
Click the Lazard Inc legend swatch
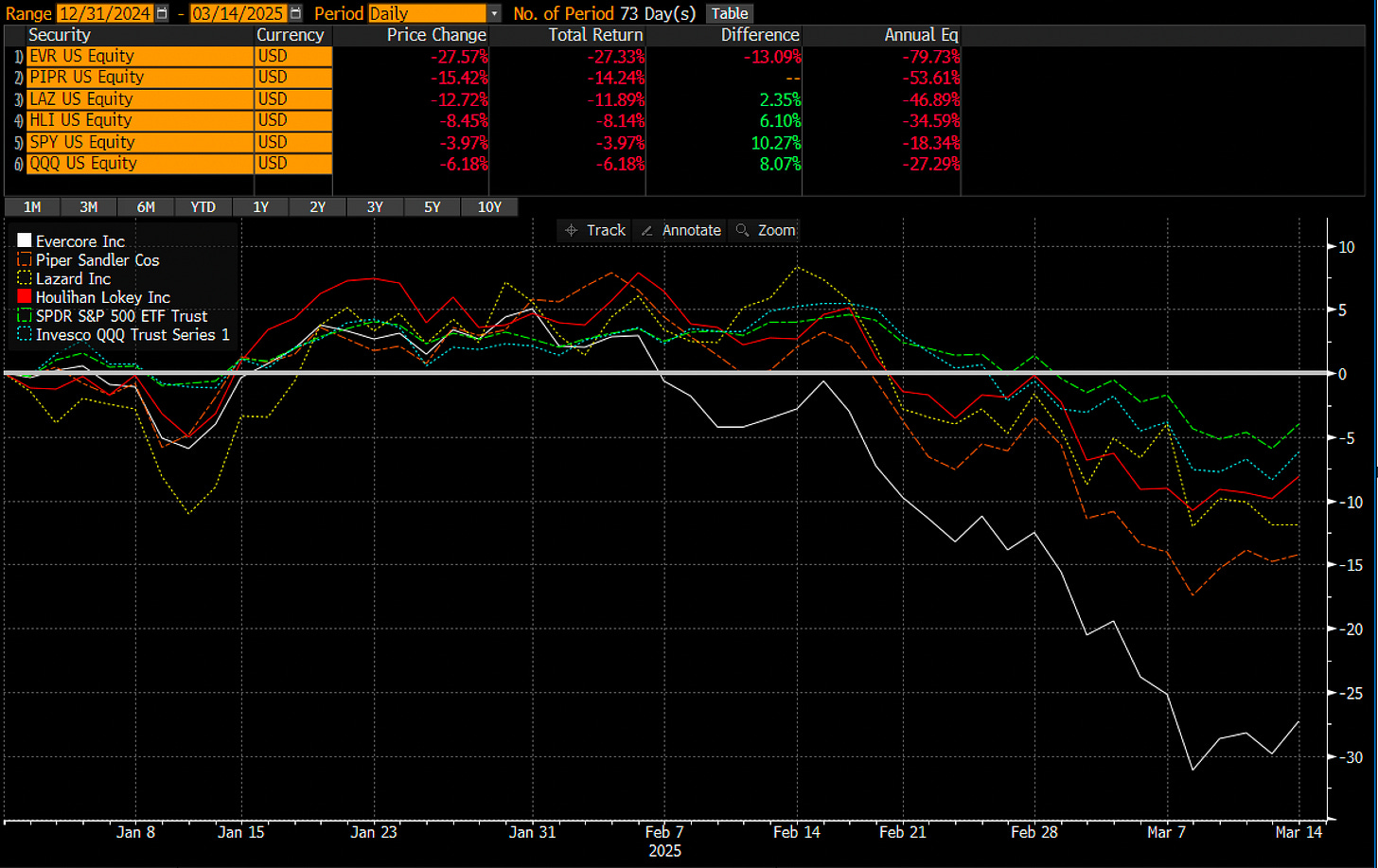click(25, 279)
